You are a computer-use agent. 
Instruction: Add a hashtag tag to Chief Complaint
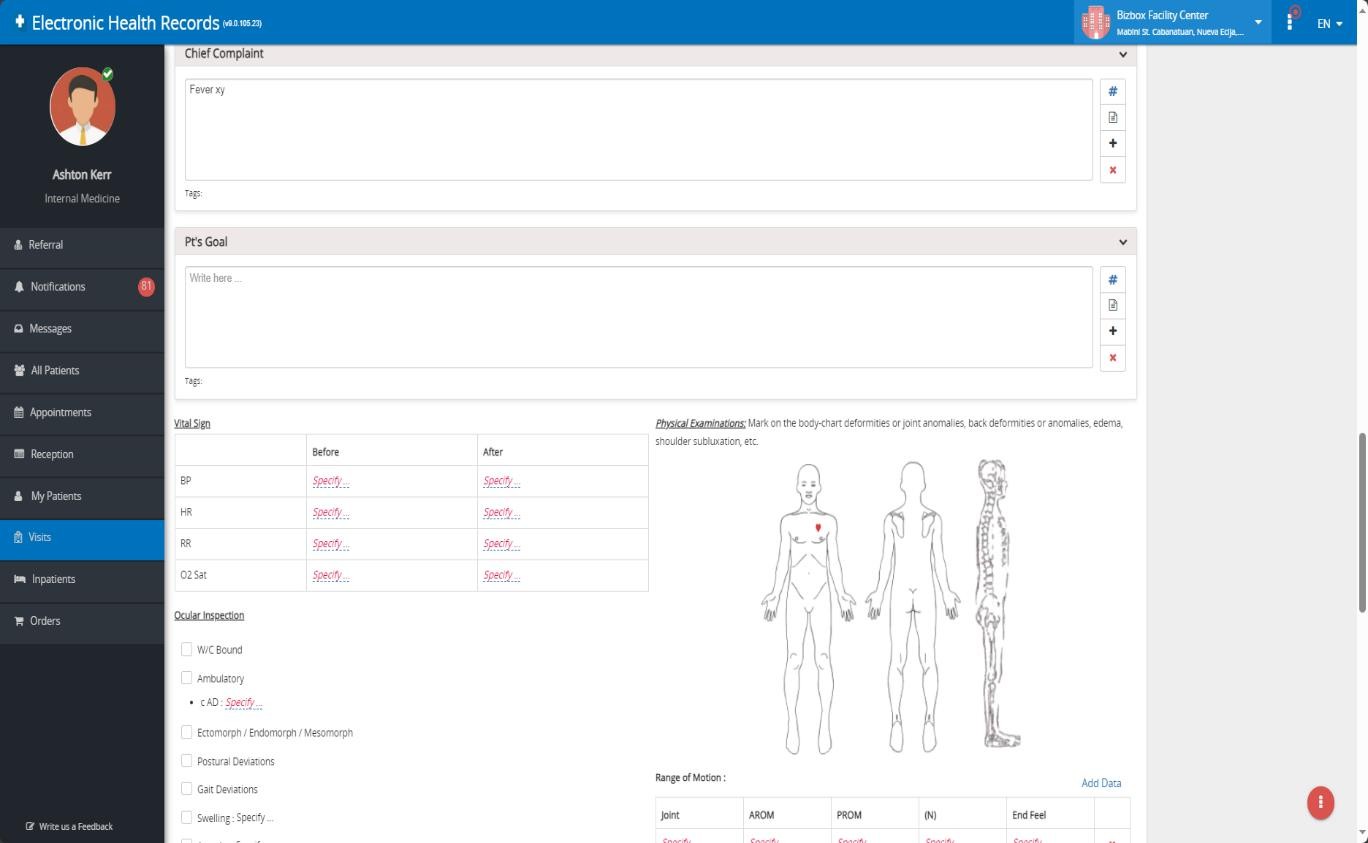pos(1112,90)
